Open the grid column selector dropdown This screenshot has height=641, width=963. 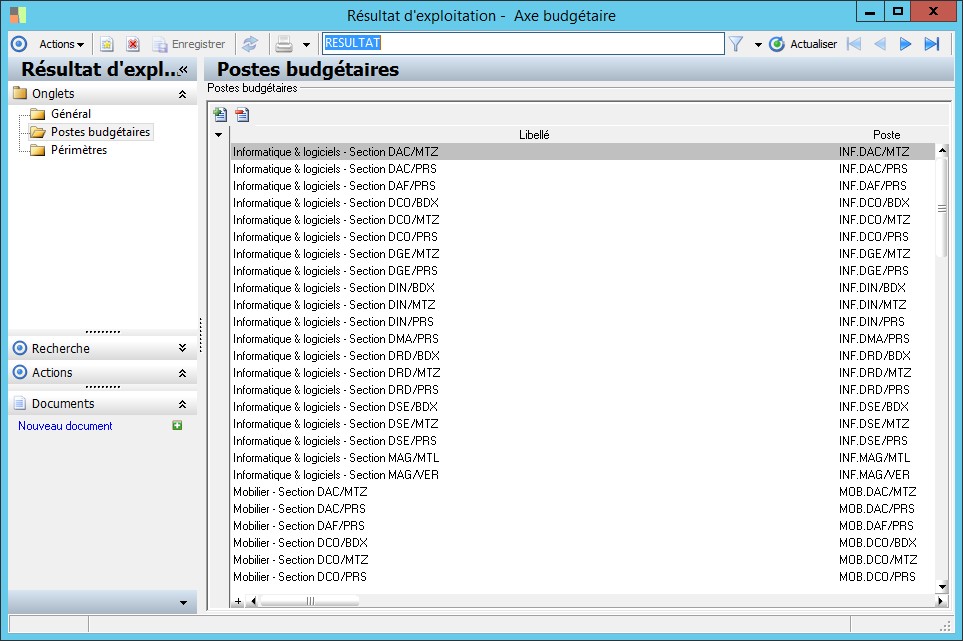tap(219, 134)
